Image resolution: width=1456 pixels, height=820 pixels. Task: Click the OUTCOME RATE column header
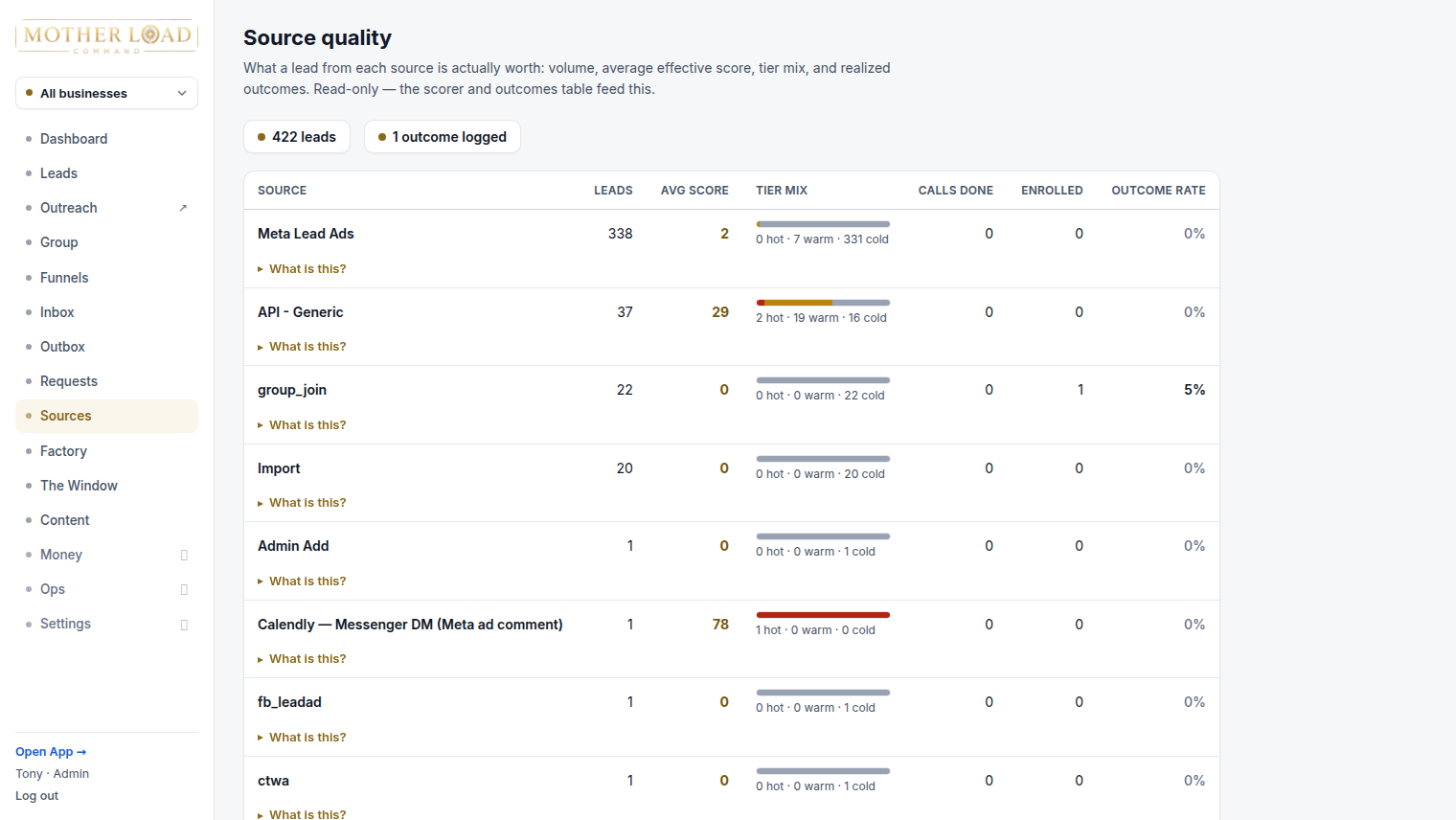point(1158,191)
